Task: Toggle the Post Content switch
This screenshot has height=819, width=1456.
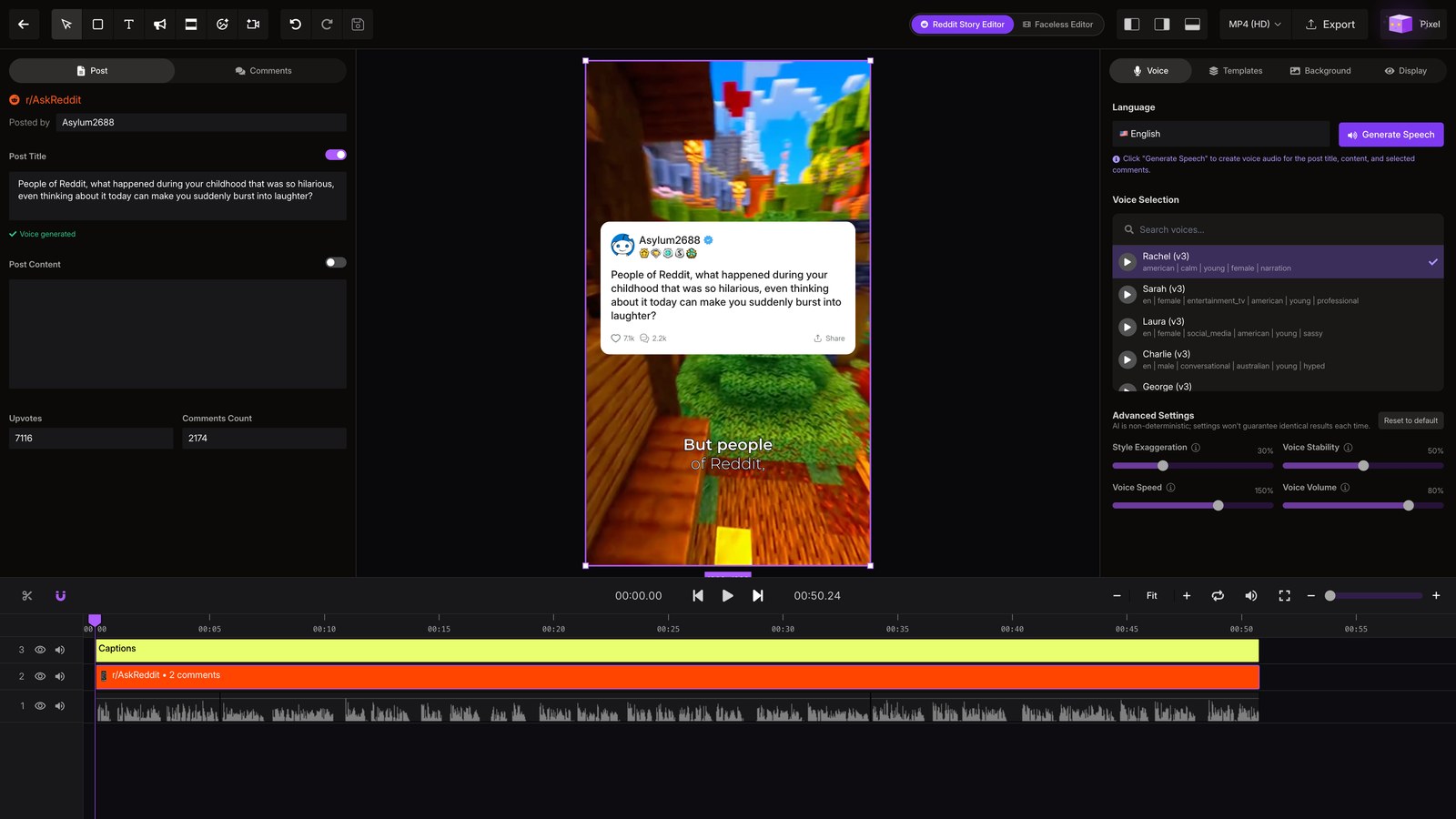Action: pyautogui.click(x=336, y=262)
